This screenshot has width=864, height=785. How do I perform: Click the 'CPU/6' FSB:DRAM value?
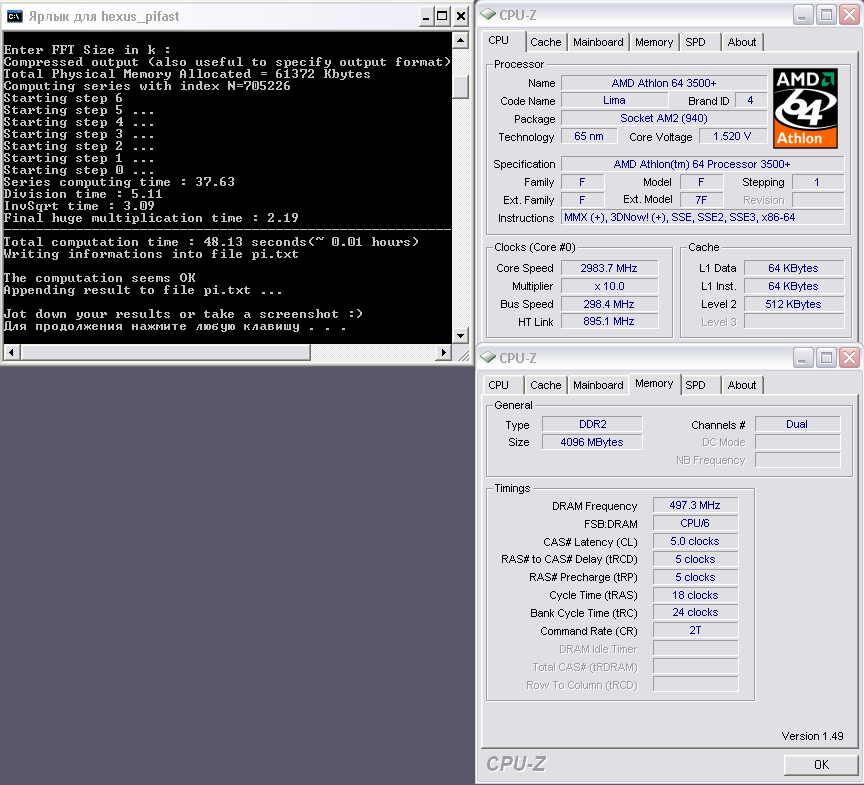tap(695, 523)
